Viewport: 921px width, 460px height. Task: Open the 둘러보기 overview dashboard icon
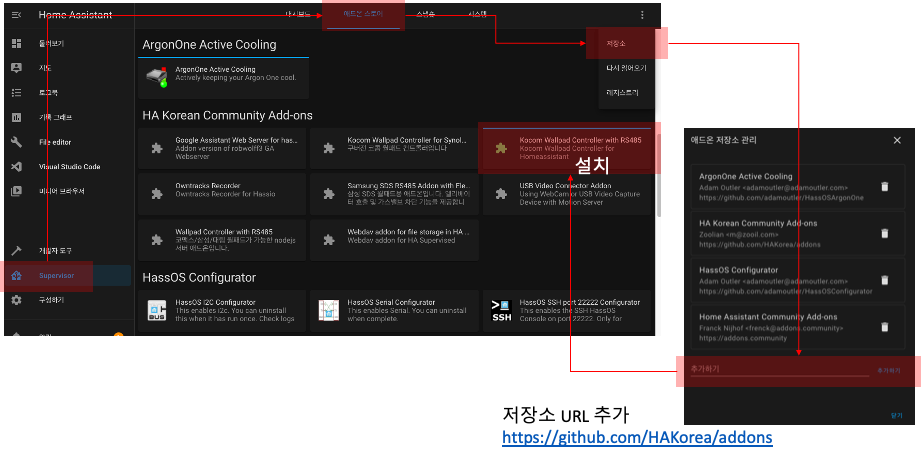(16, 43)
